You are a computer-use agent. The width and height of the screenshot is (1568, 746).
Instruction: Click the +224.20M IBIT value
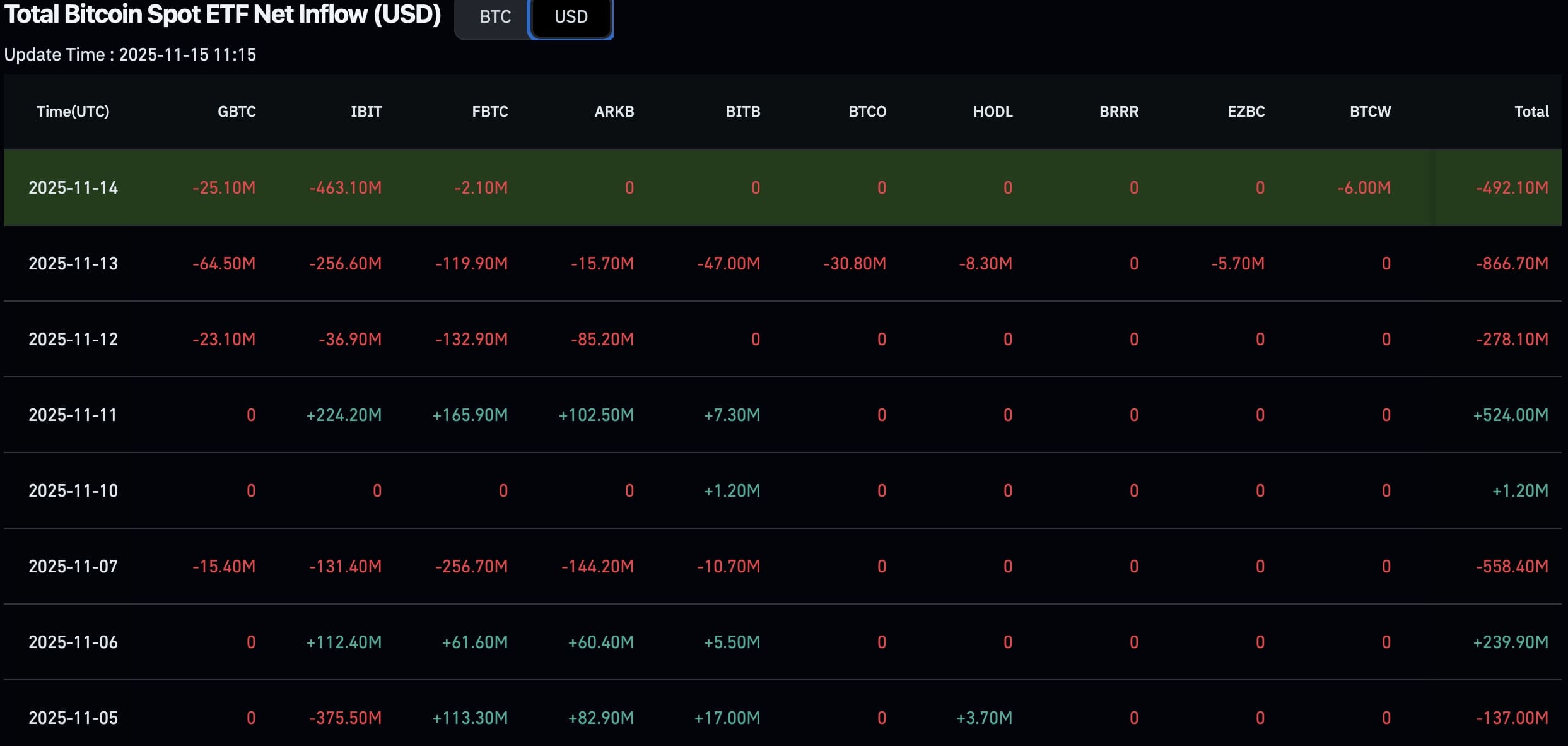[344, 415]
